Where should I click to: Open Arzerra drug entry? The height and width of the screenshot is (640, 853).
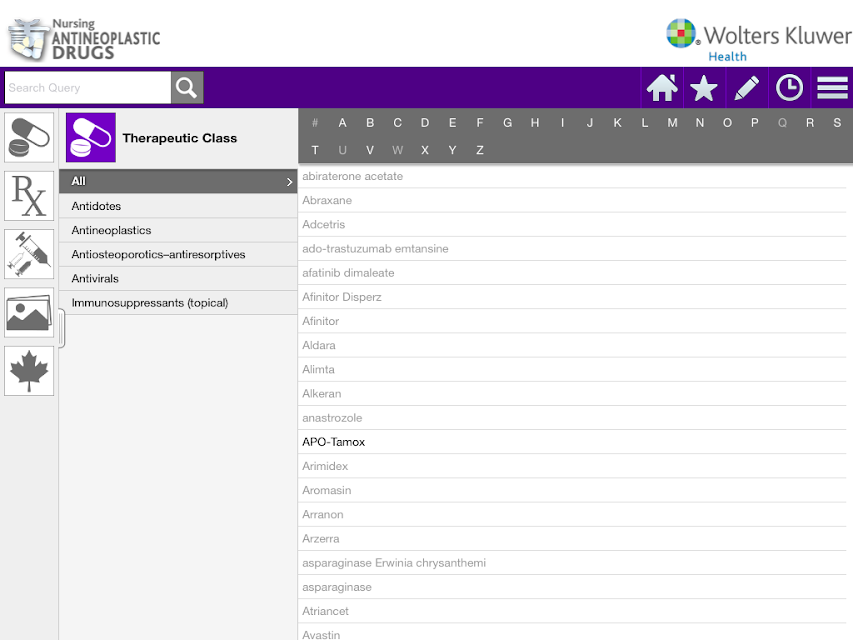(572, 539)
